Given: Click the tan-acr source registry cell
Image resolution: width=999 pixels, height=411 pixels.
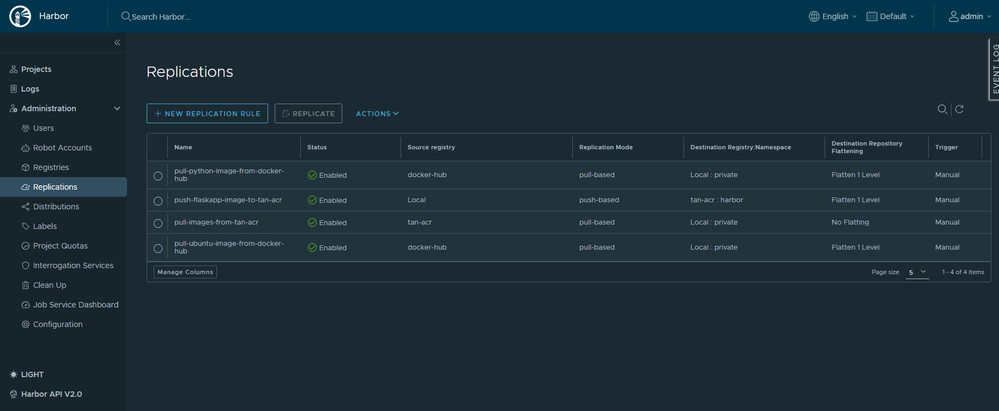Looking at the screenshot, I should [x=420, y=222].
